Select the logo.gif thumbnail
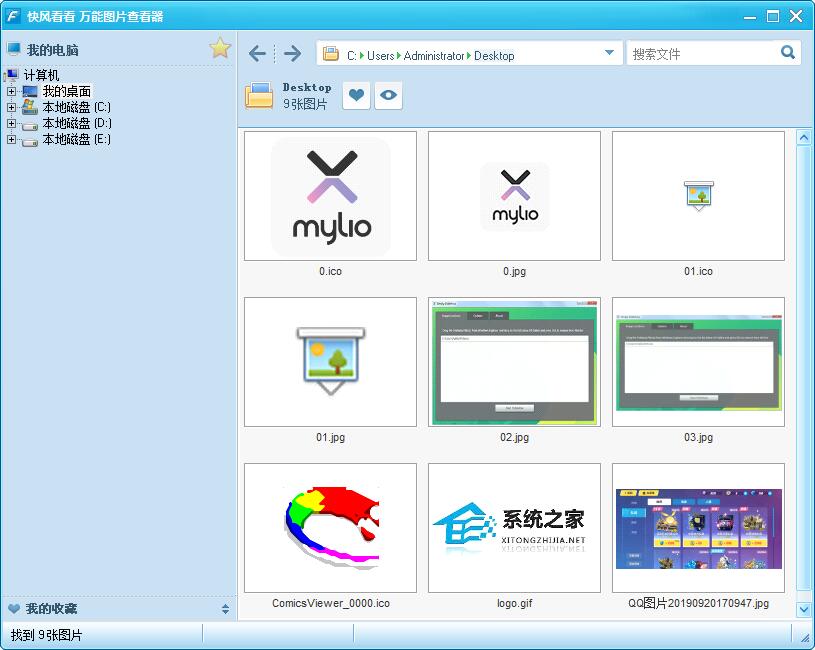Image resolution: width=815 pixels, height=650 pixels. 514,528
